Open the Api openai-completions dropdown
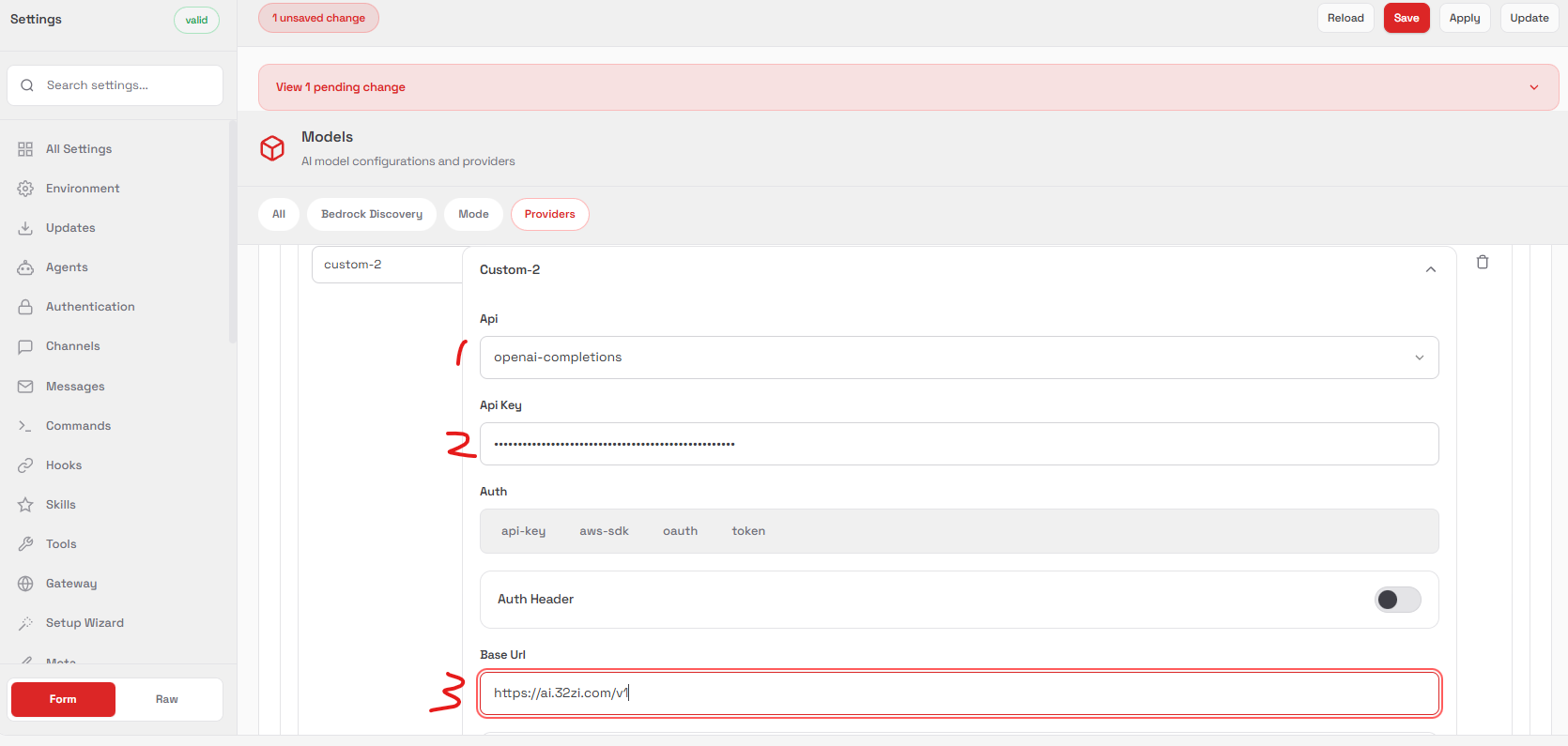1568x746 pixels. point(959,358)
